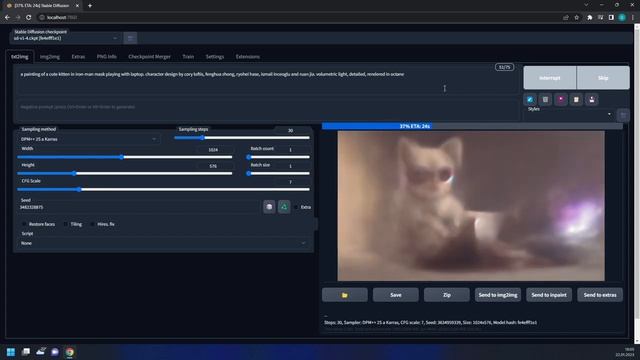This screenshot has width=640, height=360.
Task: Enable the Hires. fix checkbox
Action: (92, 224)
